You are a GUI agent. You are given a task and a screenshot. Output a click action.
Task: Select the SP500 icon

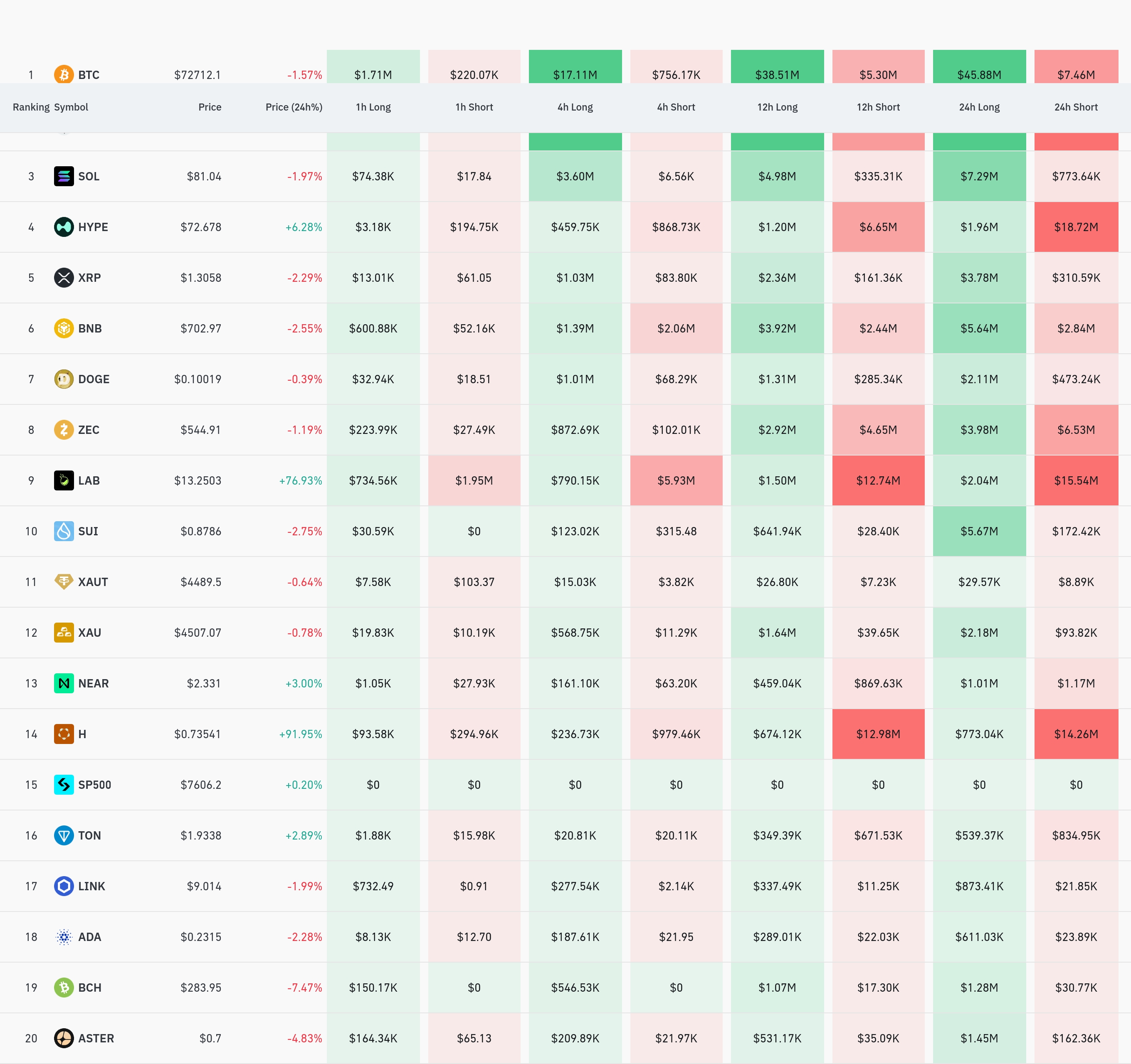(x=64, y=785)
